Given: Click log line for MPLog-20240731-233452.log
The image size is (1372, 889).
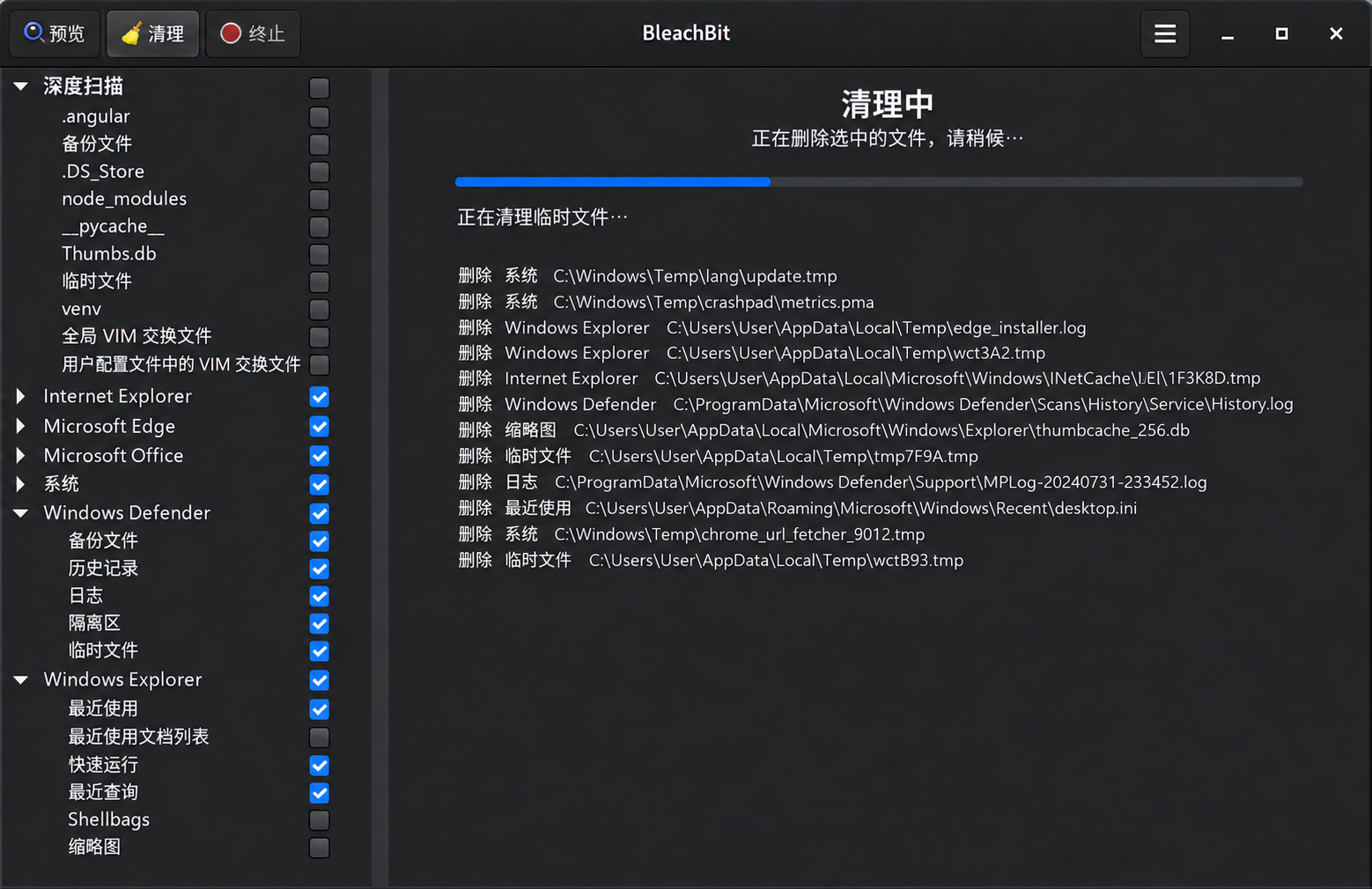Looking at the screenshot, I should point(832,482).
